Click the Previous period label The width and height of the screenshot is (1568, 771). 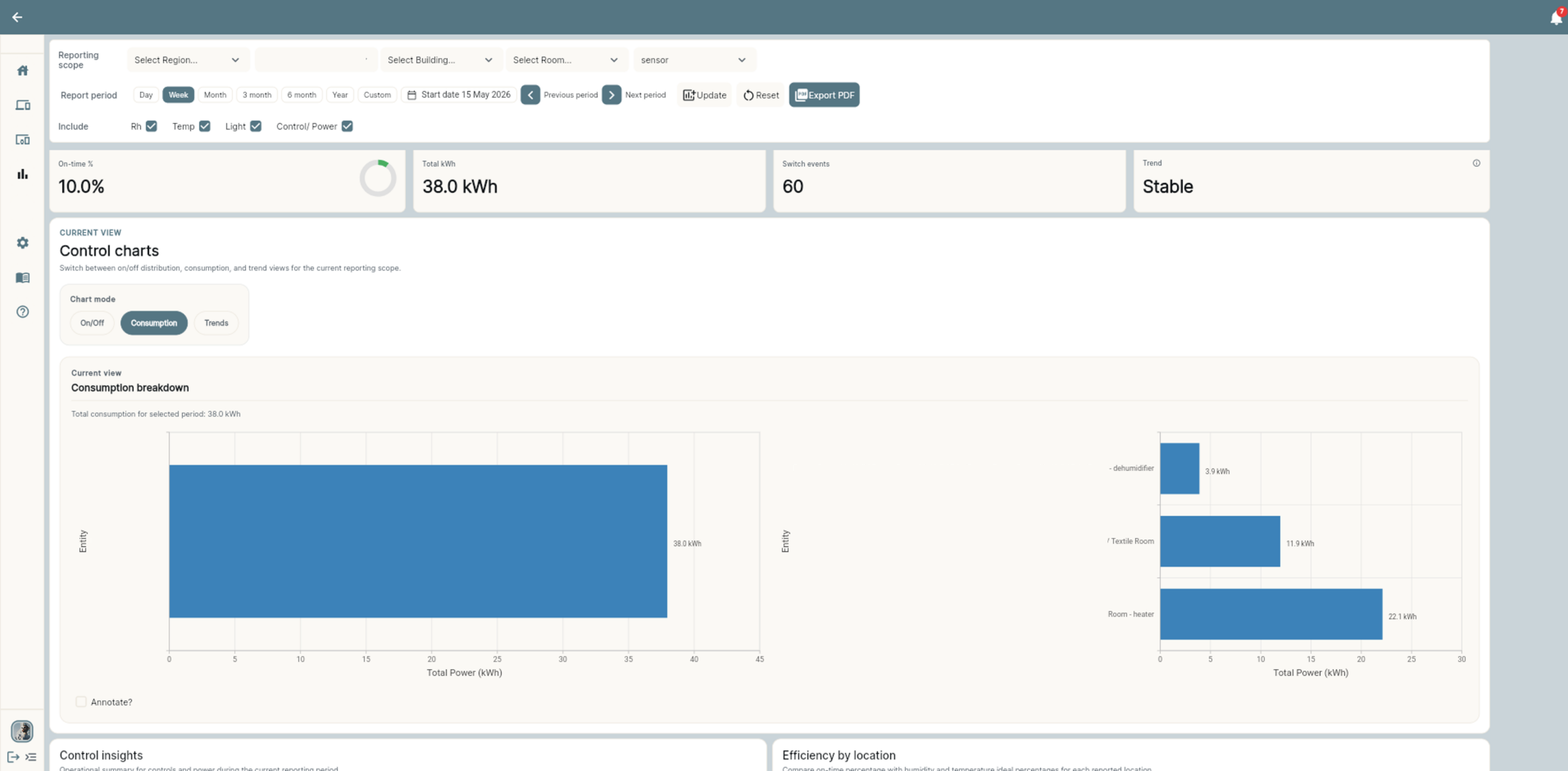(x=570, y=95)
